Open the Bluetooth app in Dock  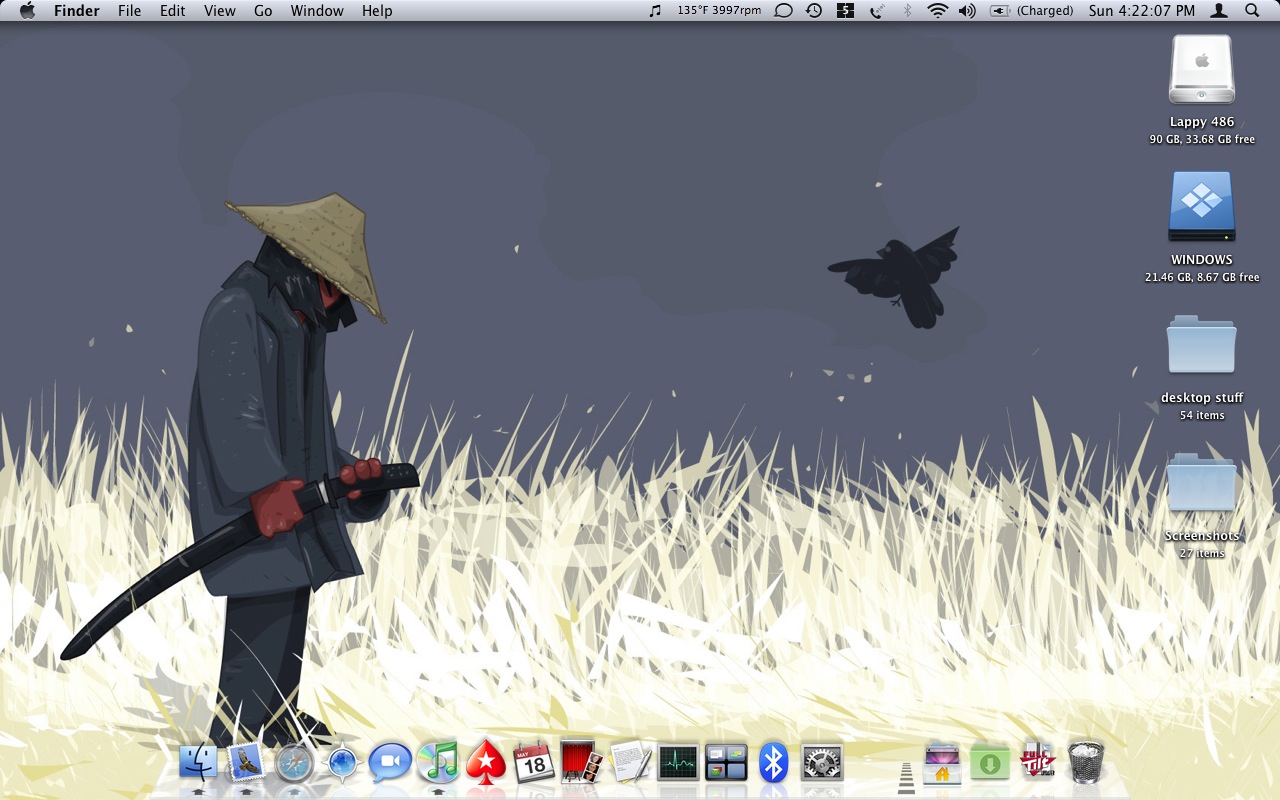(x=773, y=763)
